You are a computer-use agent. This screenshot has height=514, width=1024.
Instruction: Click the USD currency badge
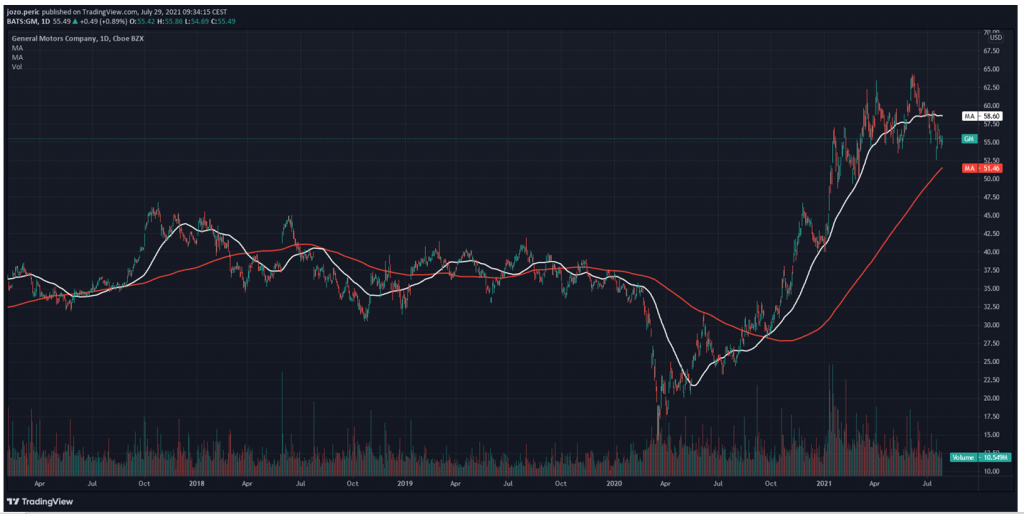point(996,39)
